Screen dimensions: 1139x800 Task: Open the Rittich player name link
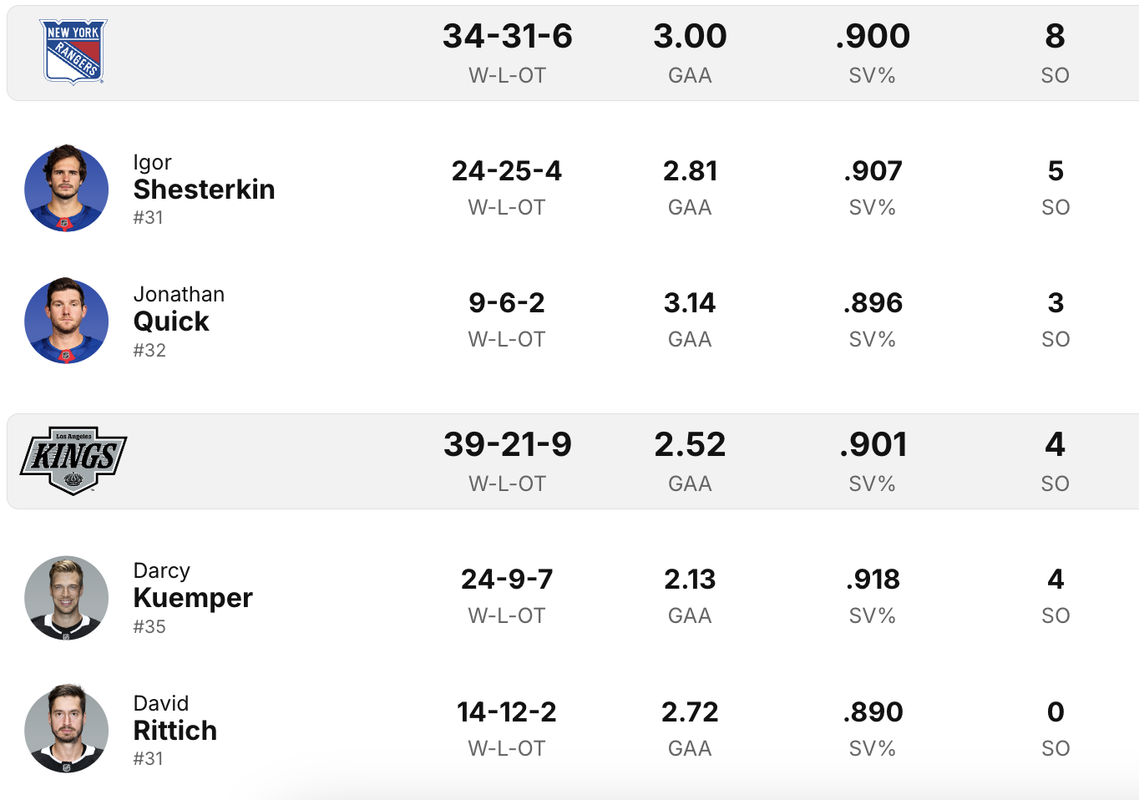175,730
